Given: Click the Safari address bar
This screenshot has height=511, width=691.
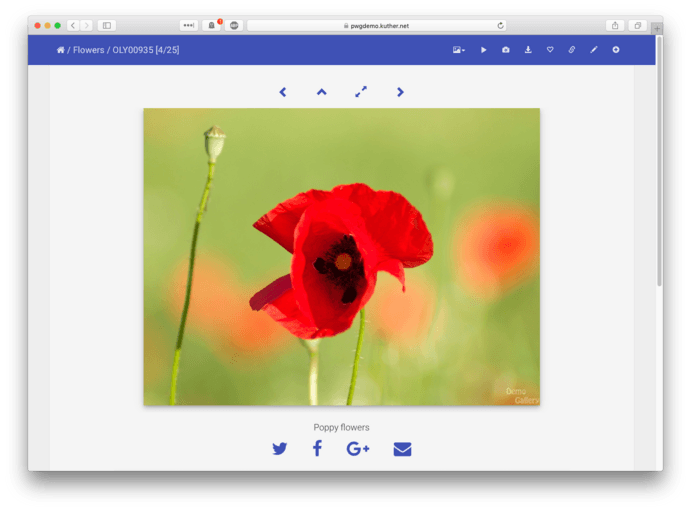Looking at the screenshot, I should click(376, 25).
